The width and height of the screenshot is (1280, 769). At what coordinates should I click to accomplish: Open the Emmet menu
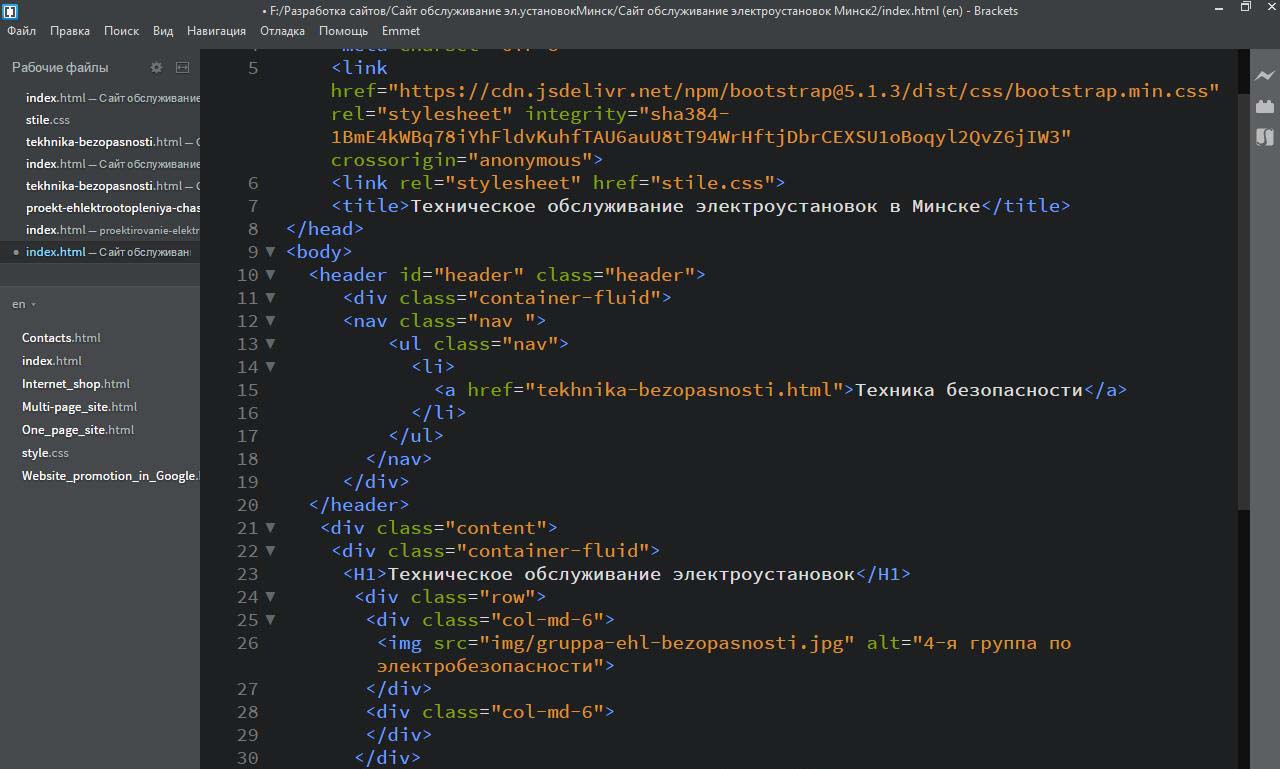click(401, 31)
